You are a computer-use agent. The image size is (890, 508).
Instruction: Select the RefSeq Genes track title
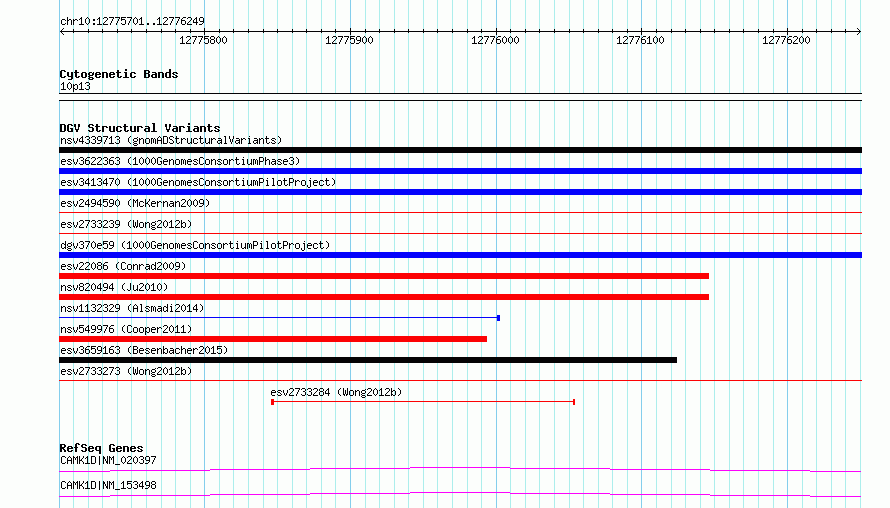point(101,448)
